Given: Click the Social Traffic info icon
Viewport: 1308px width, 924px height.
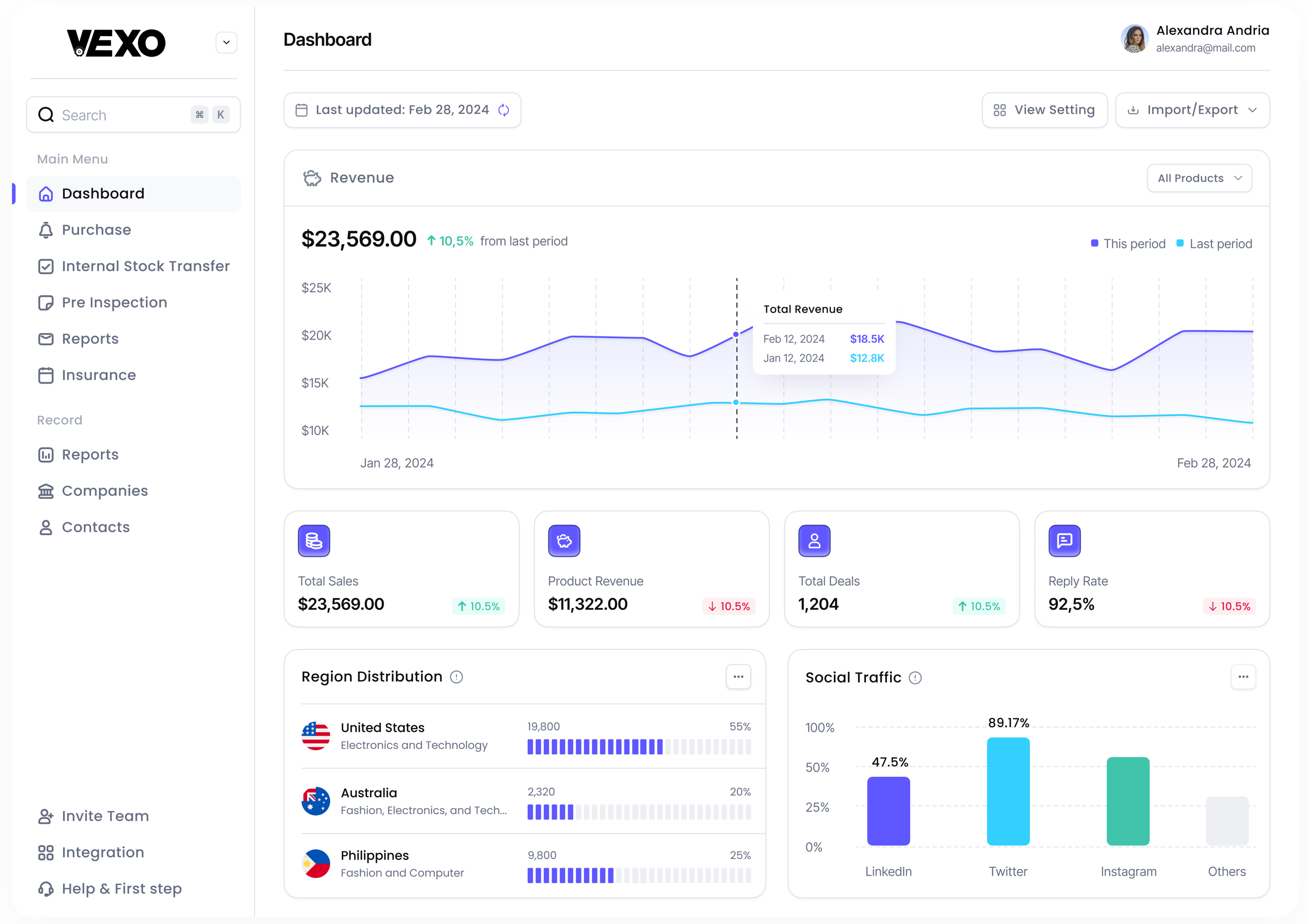Looking at the screenshot, I should click(x=915, y=678).
